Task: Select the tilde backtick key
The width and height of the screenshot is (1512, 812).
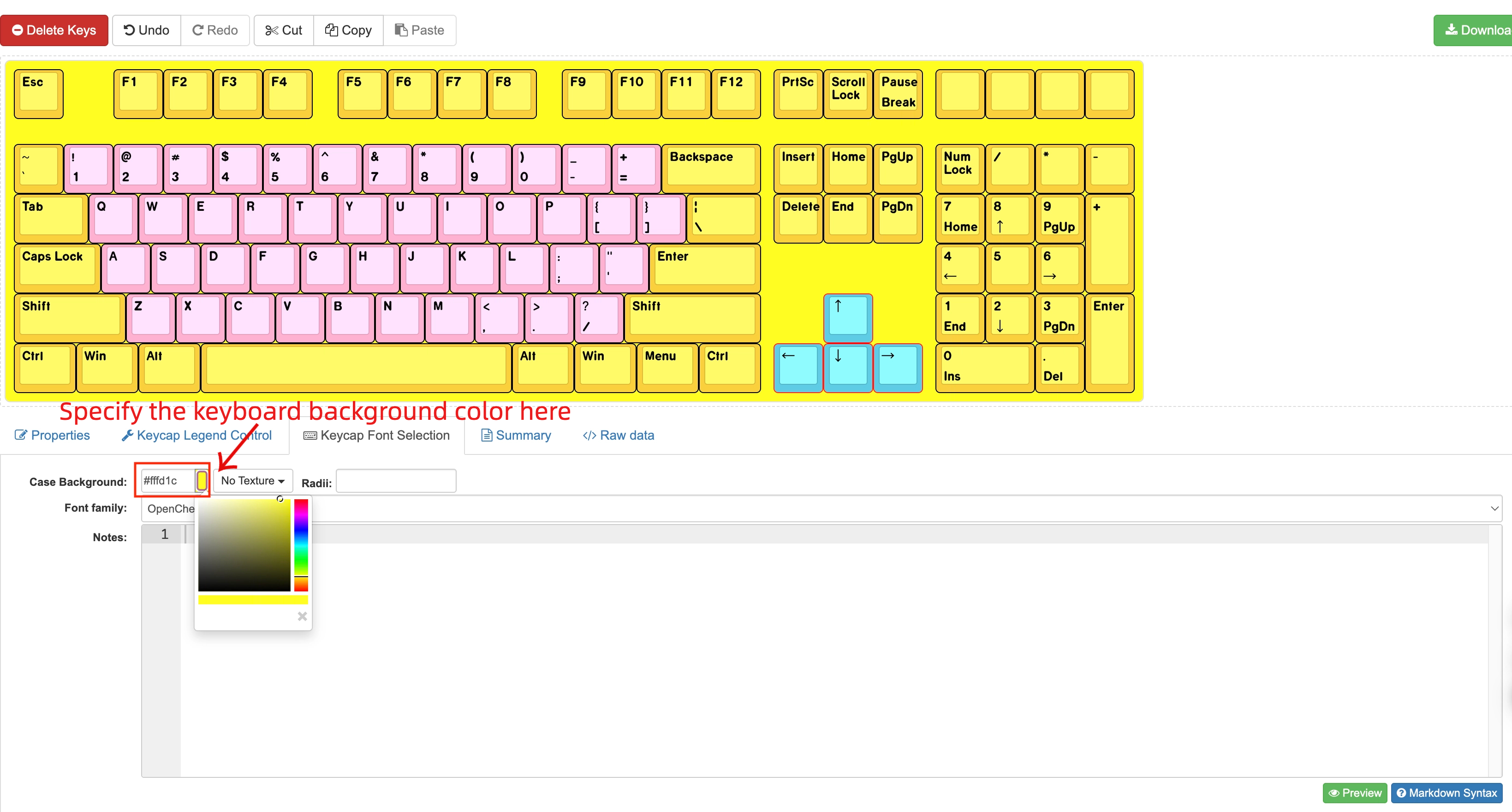Action: click(39, 169)
